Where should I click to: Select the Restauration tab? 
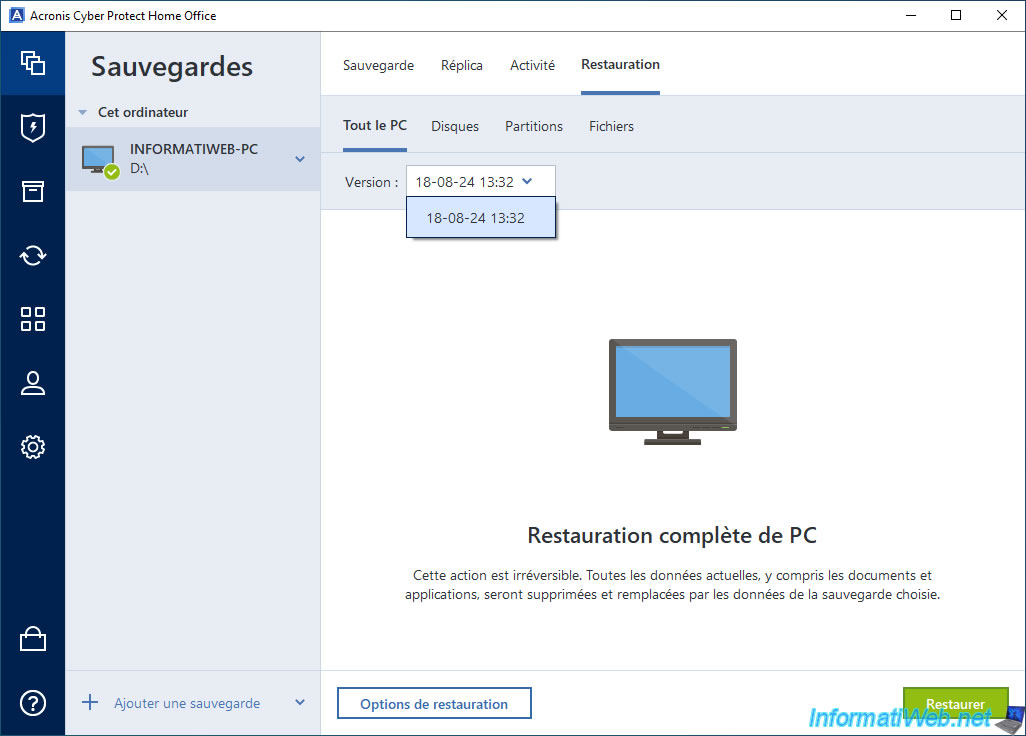[x=620, y=65]
